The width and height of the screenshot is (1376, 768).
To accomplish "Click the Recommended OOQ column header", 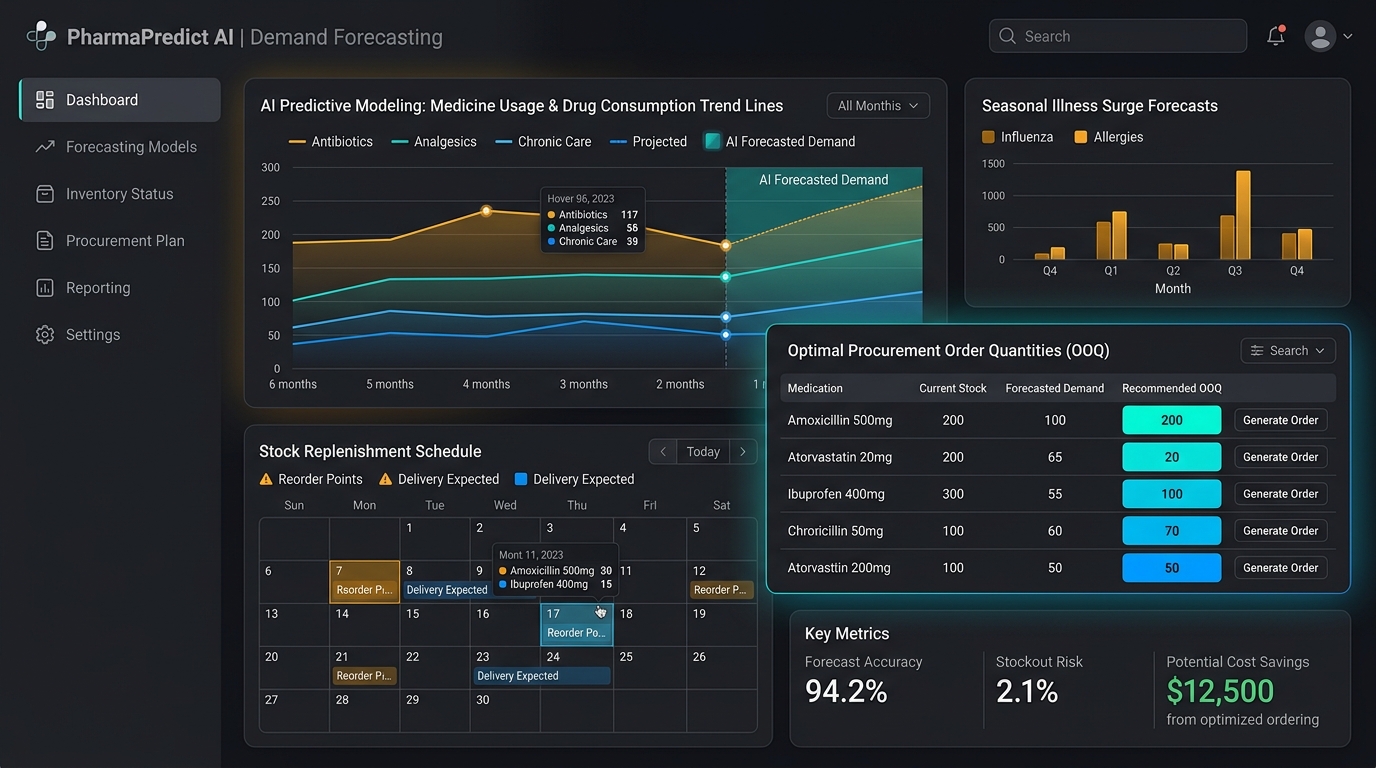I will (x=1172, y=388).
